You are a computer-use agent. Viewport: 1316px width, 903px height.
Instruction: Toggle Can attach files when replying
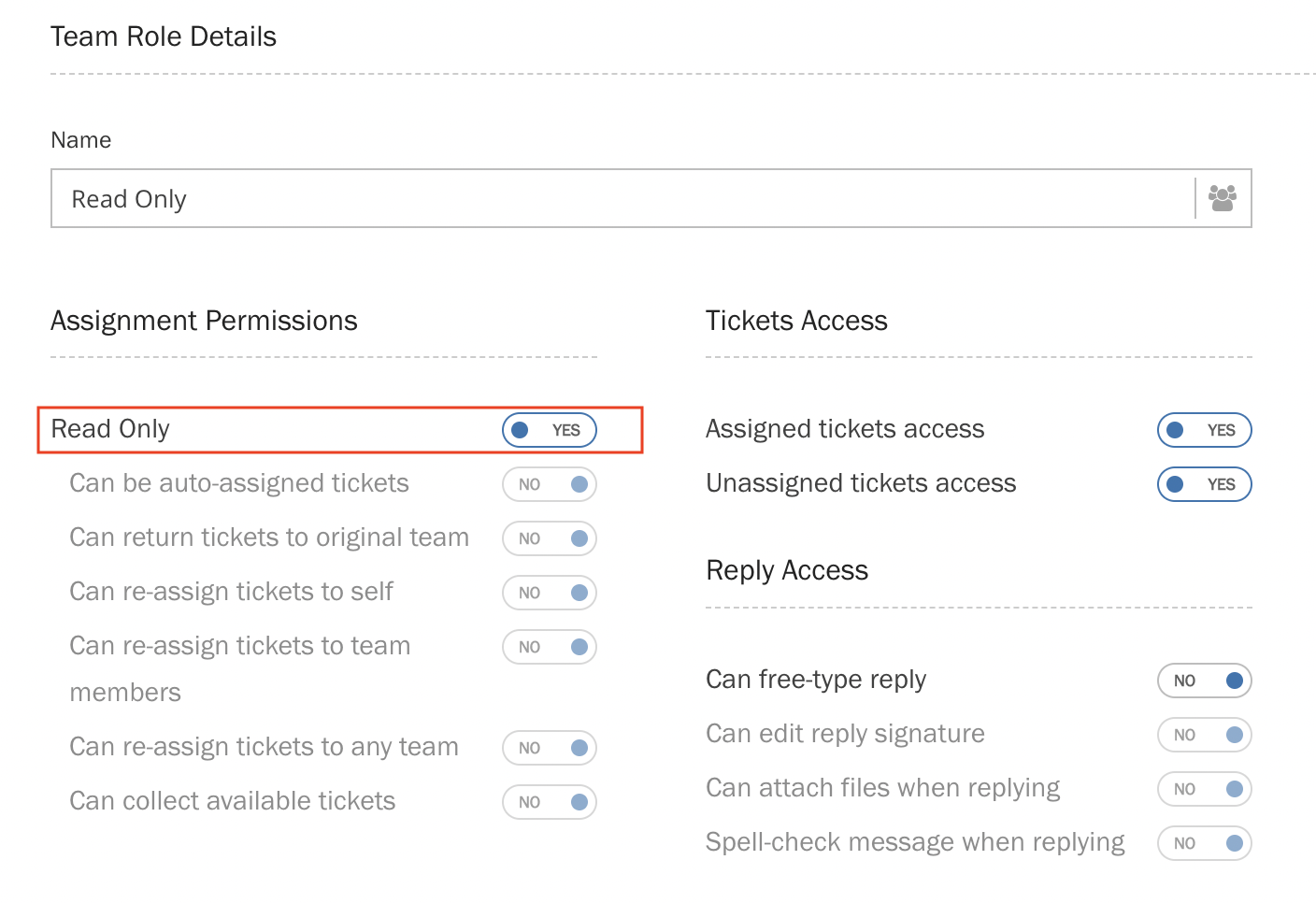coord(1204,789)
